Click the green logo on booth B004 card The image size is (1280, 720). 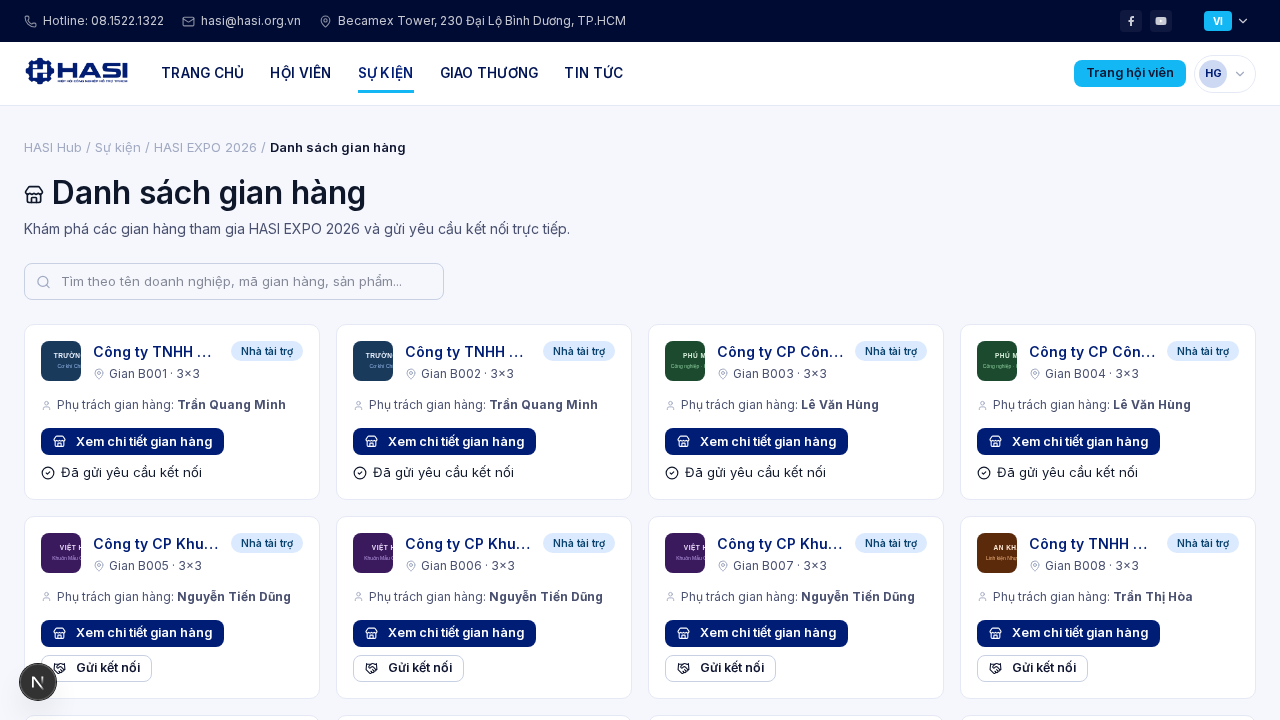pos(997,361)
